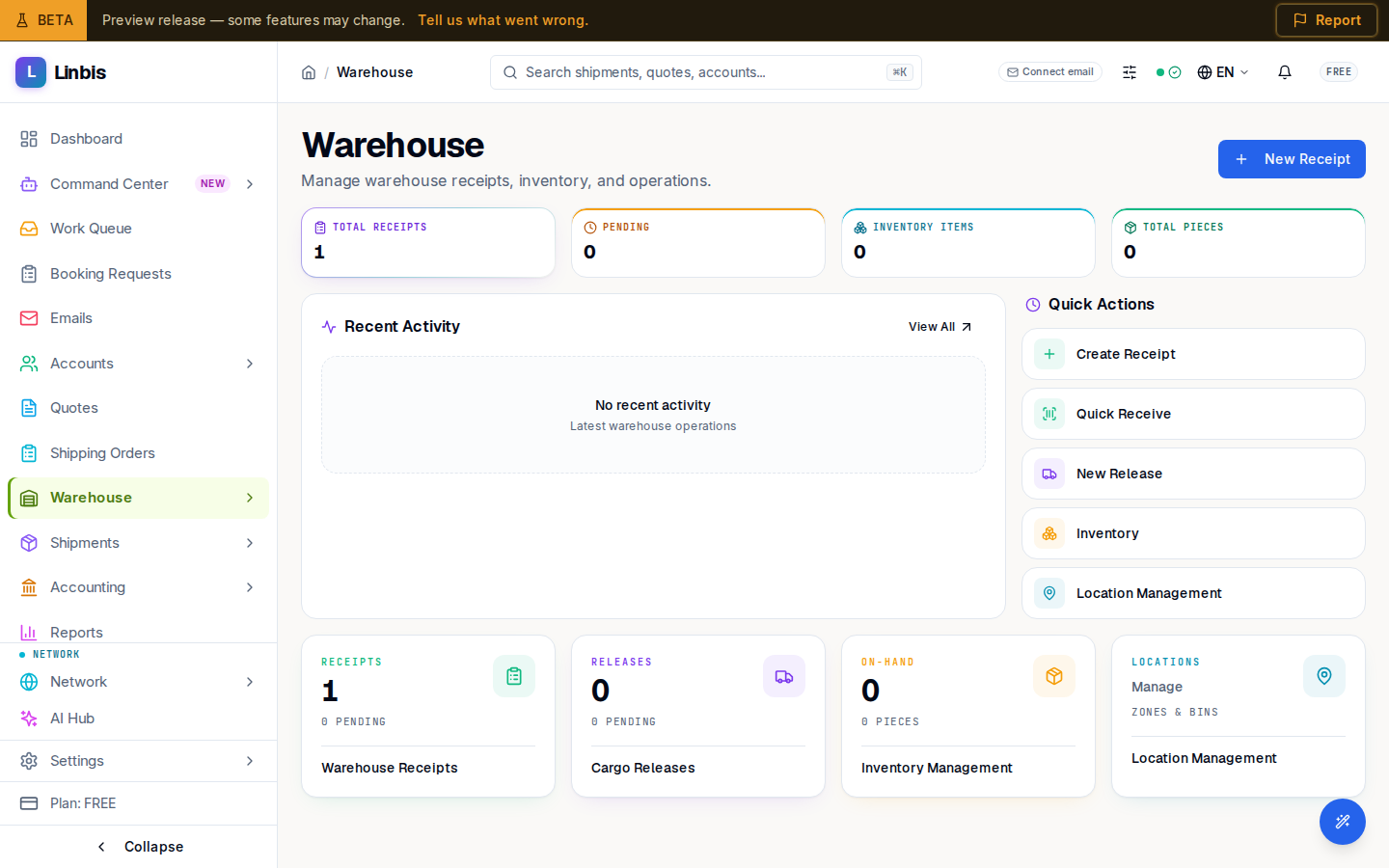Go to Work Queue
The width and height of the screenshot is (1389, 868).
(138, 229)
